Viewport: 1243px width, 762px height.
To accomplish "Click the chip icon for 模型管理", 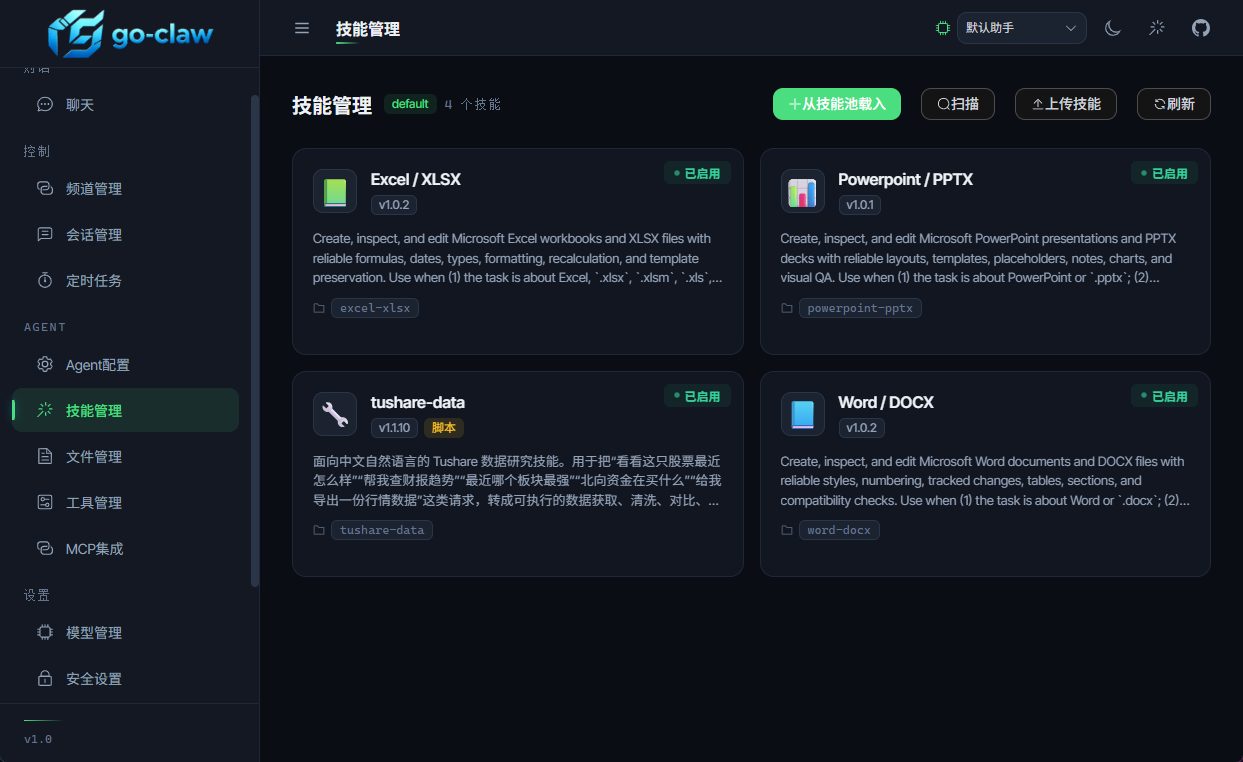I will coord(45,632).
